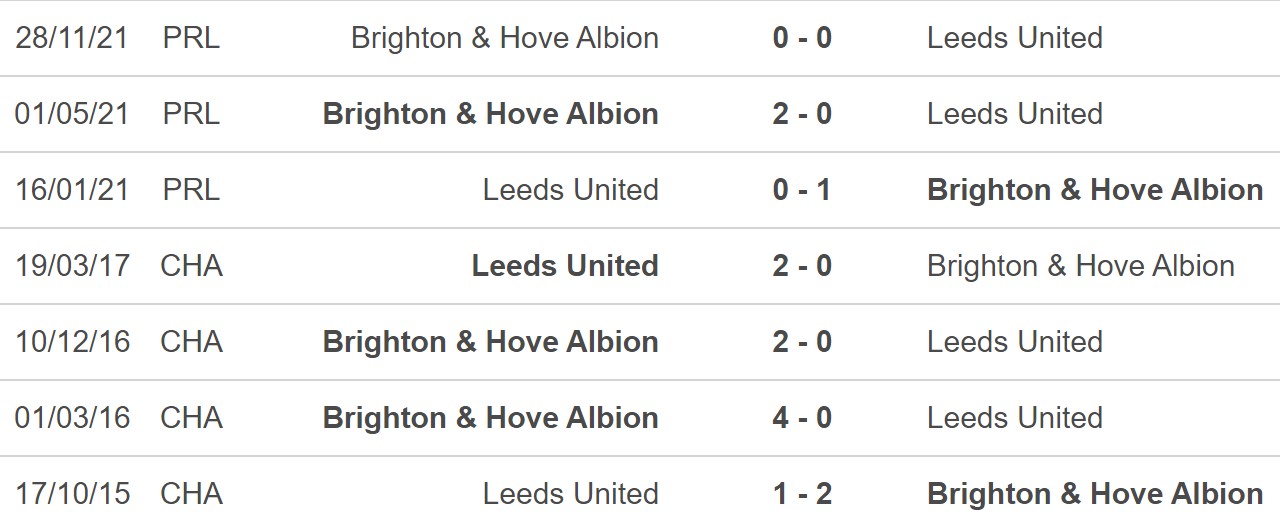Select the 17/10/15 match date

(73, 494)
